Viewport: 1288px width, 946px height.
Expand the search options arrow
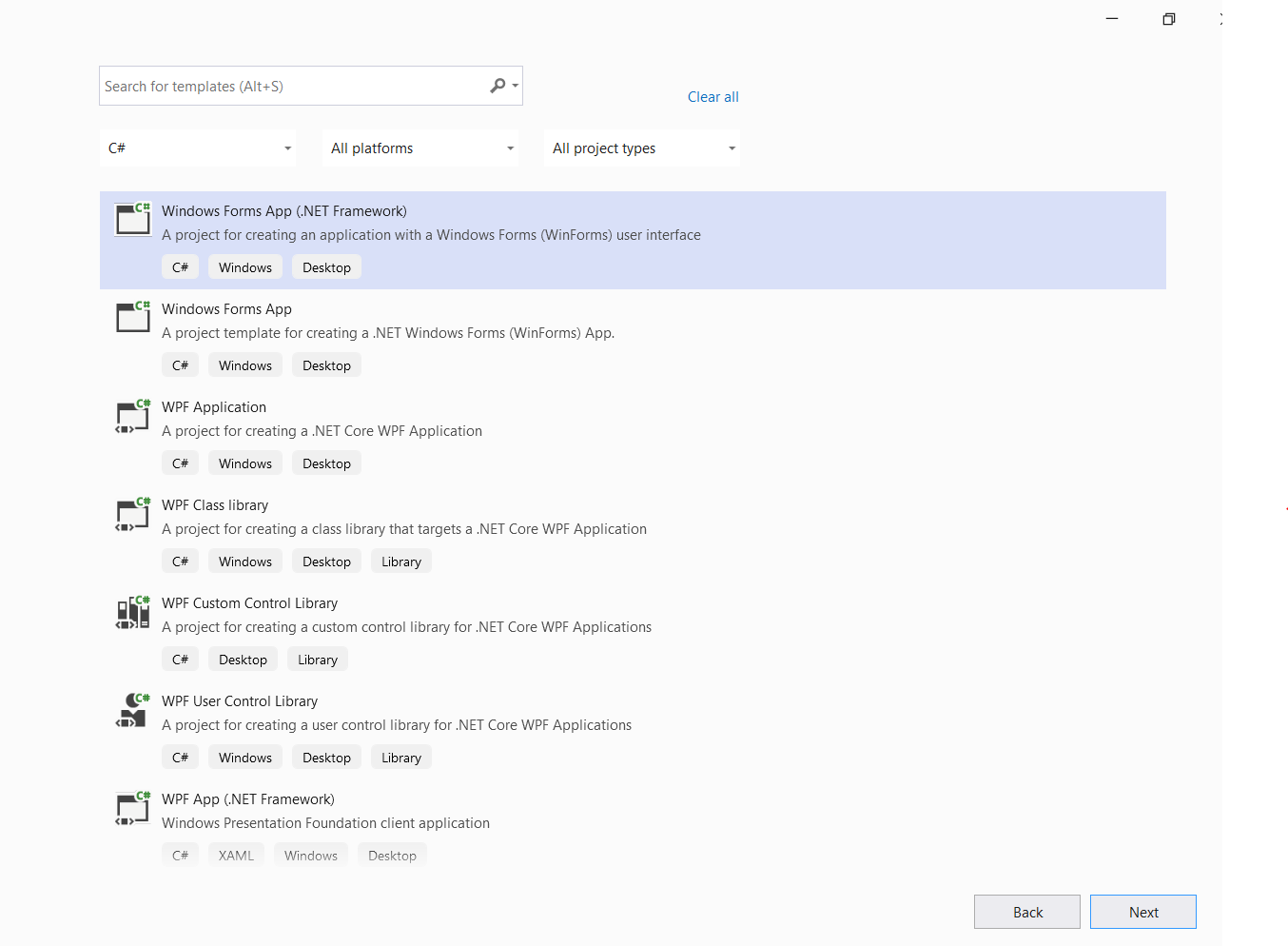(516, 86)
